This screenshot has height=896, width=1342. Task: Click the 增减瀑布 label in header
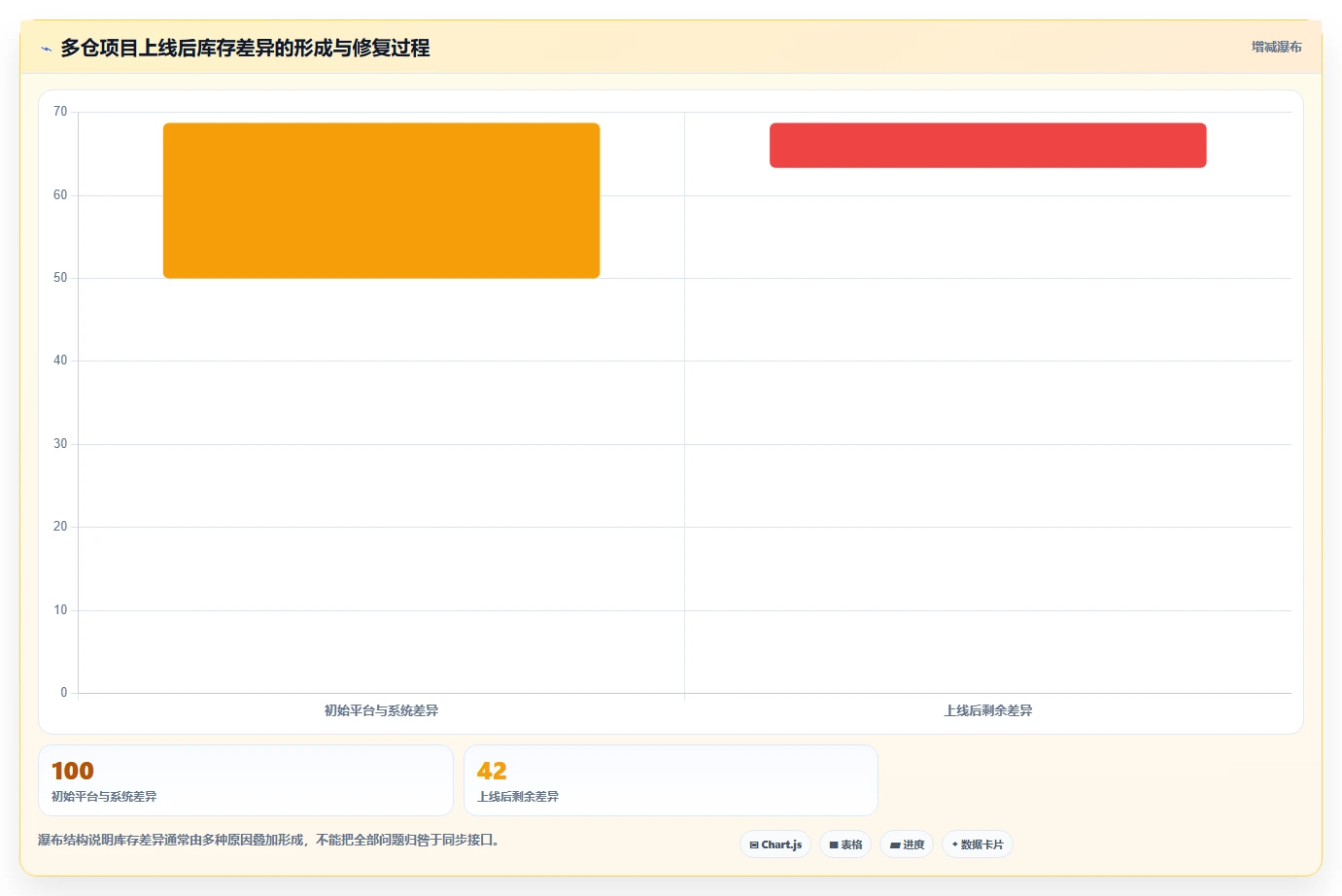[x=1276, y=47]
